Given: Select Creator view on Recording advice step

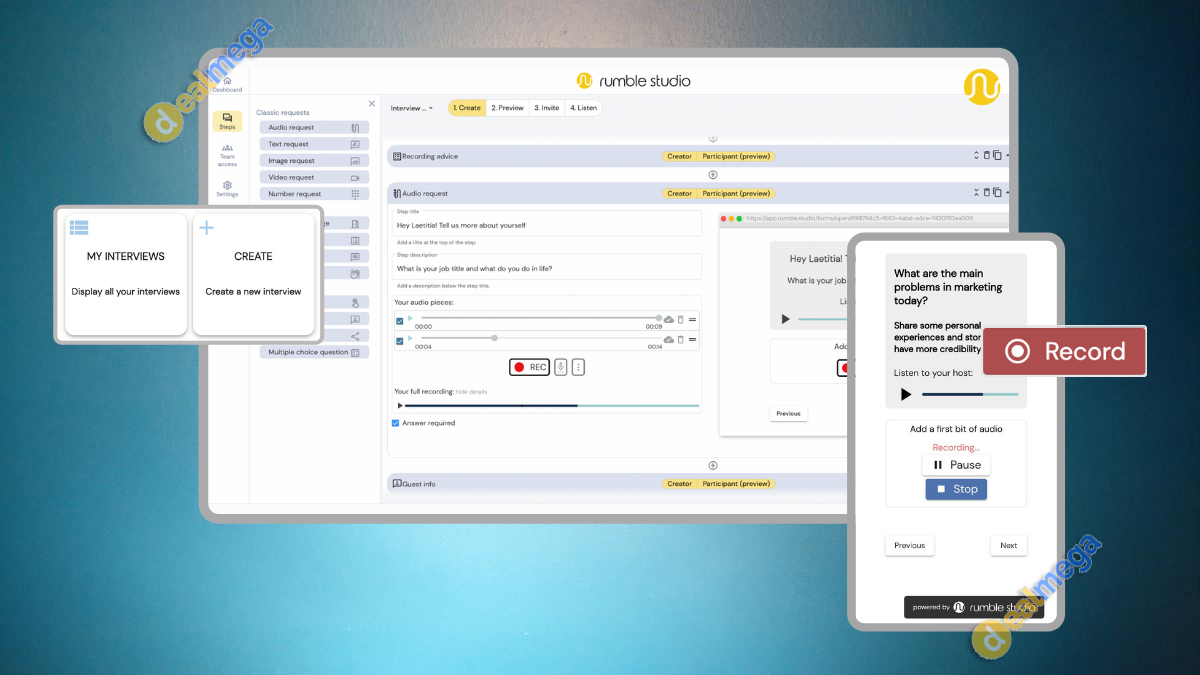Looking at the screenshot, I should (680, 156).
